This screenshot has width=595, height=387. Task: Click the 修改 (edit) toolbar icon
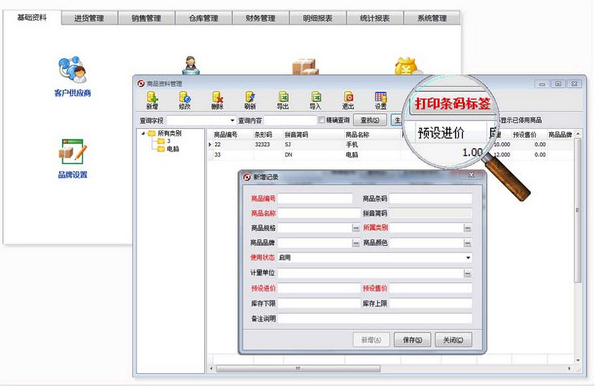[185, 100]
